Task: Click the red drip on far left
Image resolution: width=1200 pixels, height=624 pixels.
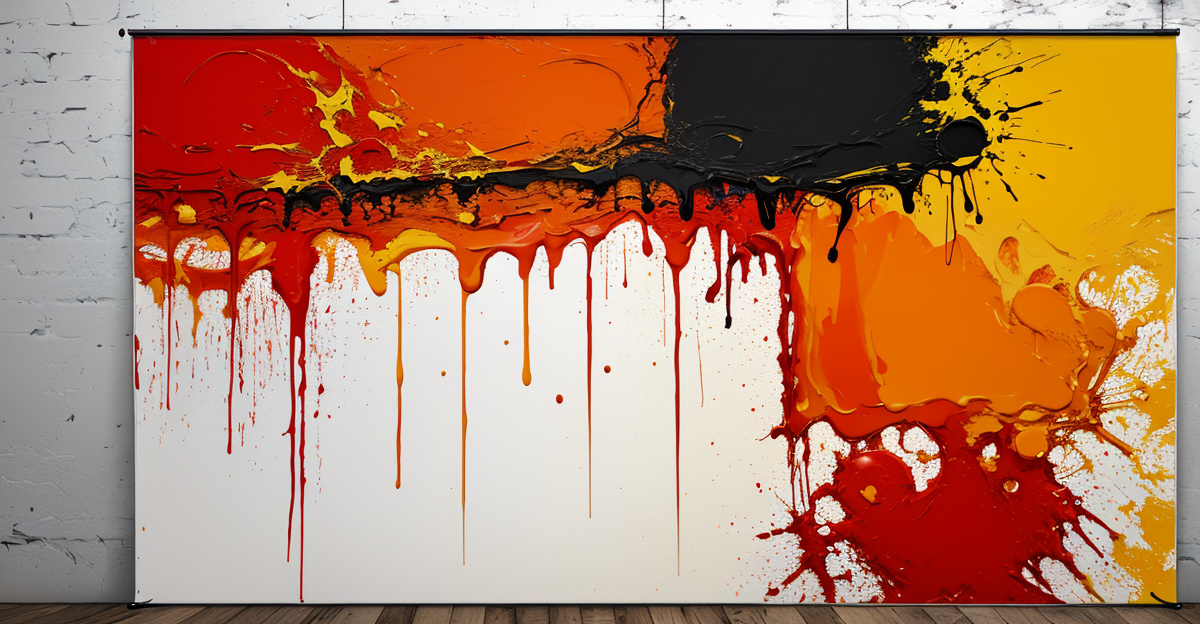Action: (140, 330)
